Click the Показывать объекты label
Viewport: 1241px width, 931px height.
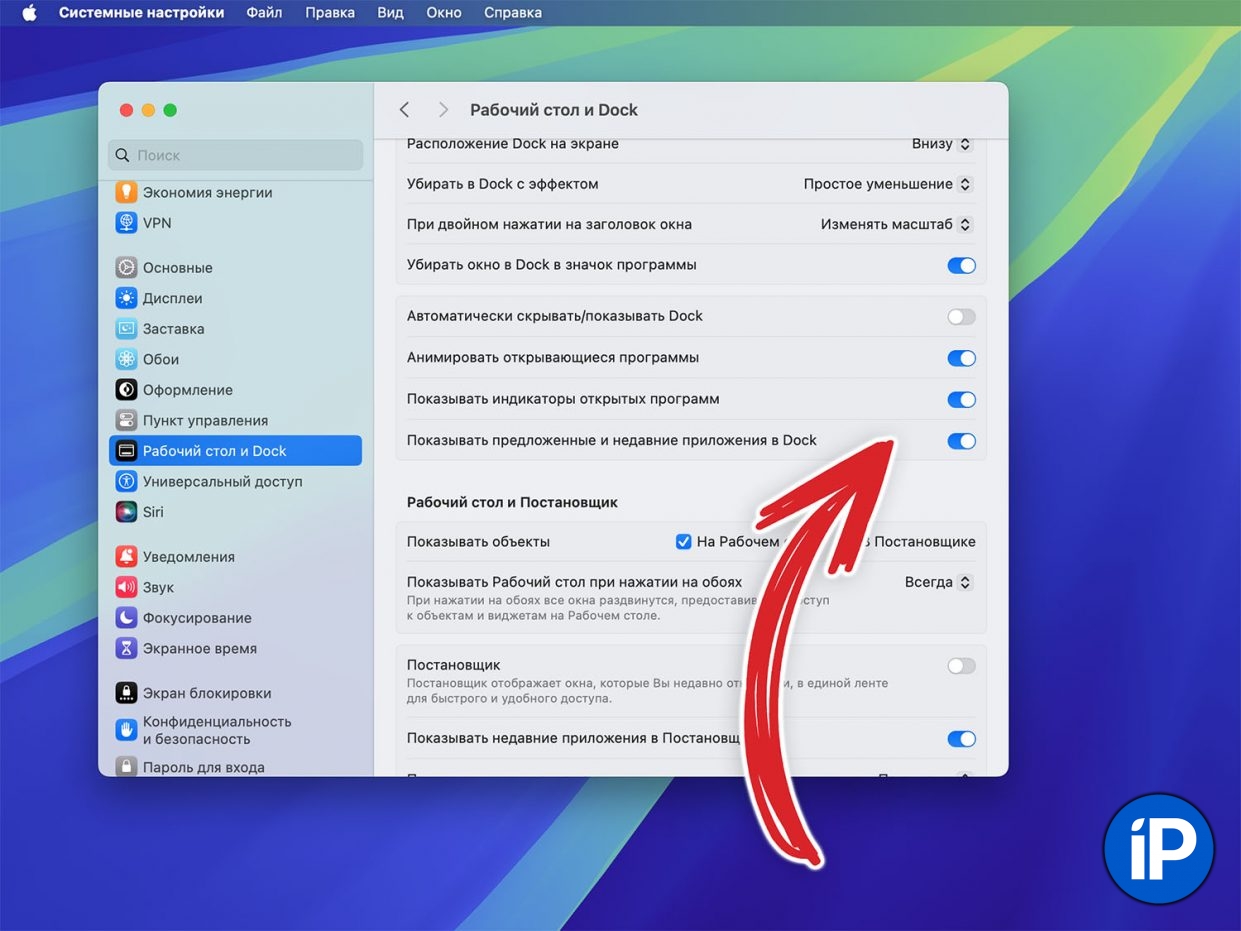(479, 542)
